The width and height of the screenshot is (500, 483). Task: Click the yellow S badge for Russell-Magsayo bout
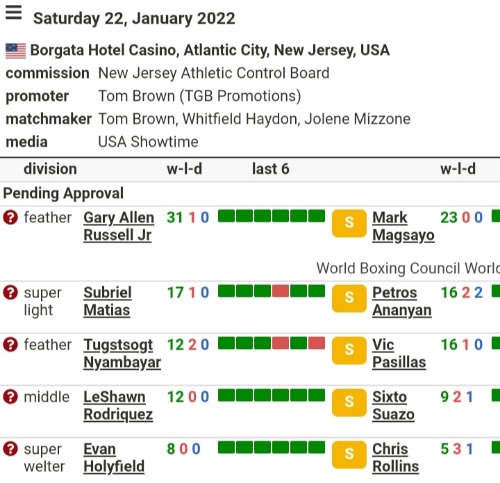[349, 223]
